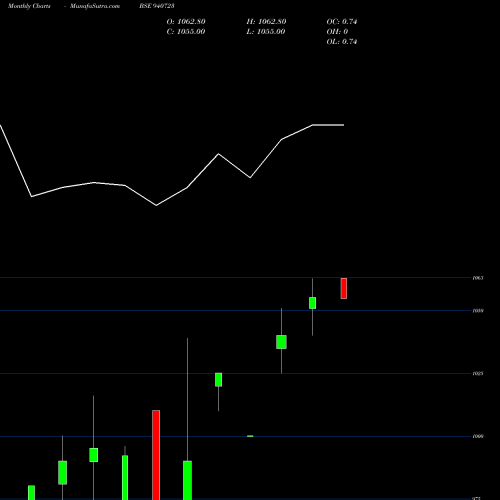500x500 pixels.
Task: Click the tiny flat green candle on the 1000 line
Action: (x=250, y=436)
